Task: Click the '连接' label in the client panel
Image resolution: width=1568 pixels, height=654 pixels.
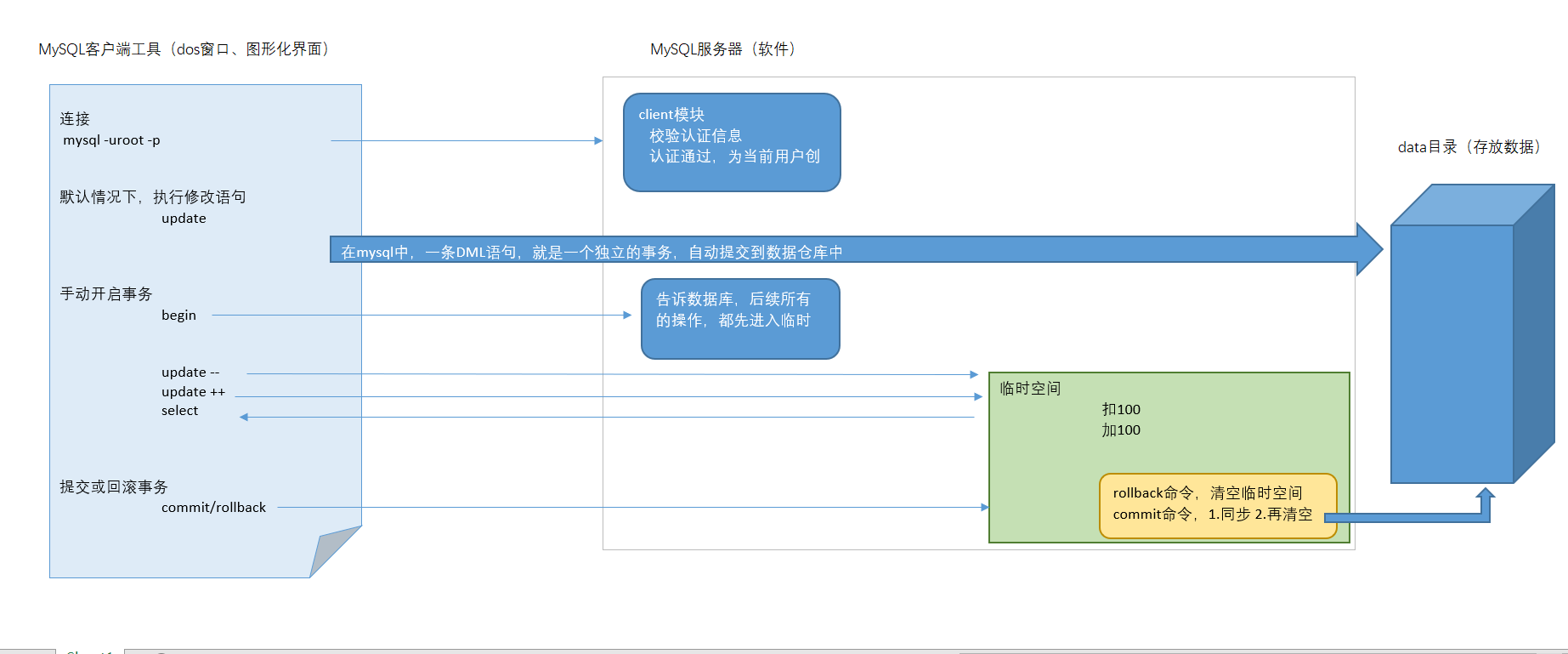Action: tap(75, 119)
